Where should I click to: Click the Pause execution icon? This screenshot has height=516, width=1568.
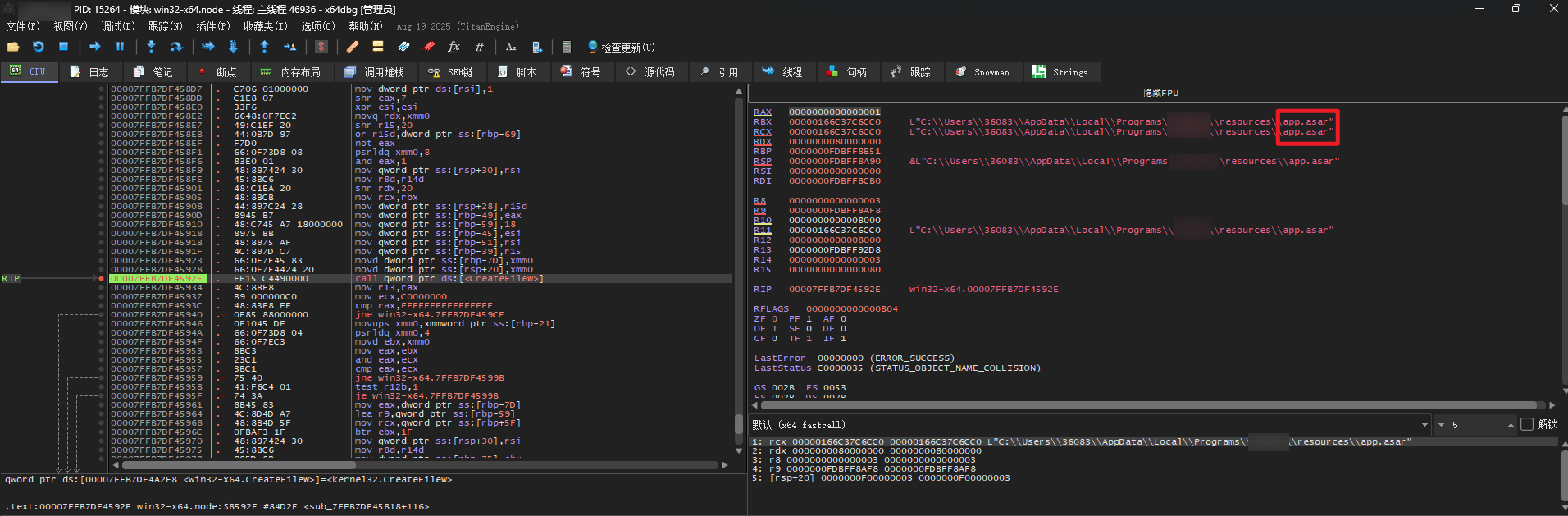pos(120,47)
